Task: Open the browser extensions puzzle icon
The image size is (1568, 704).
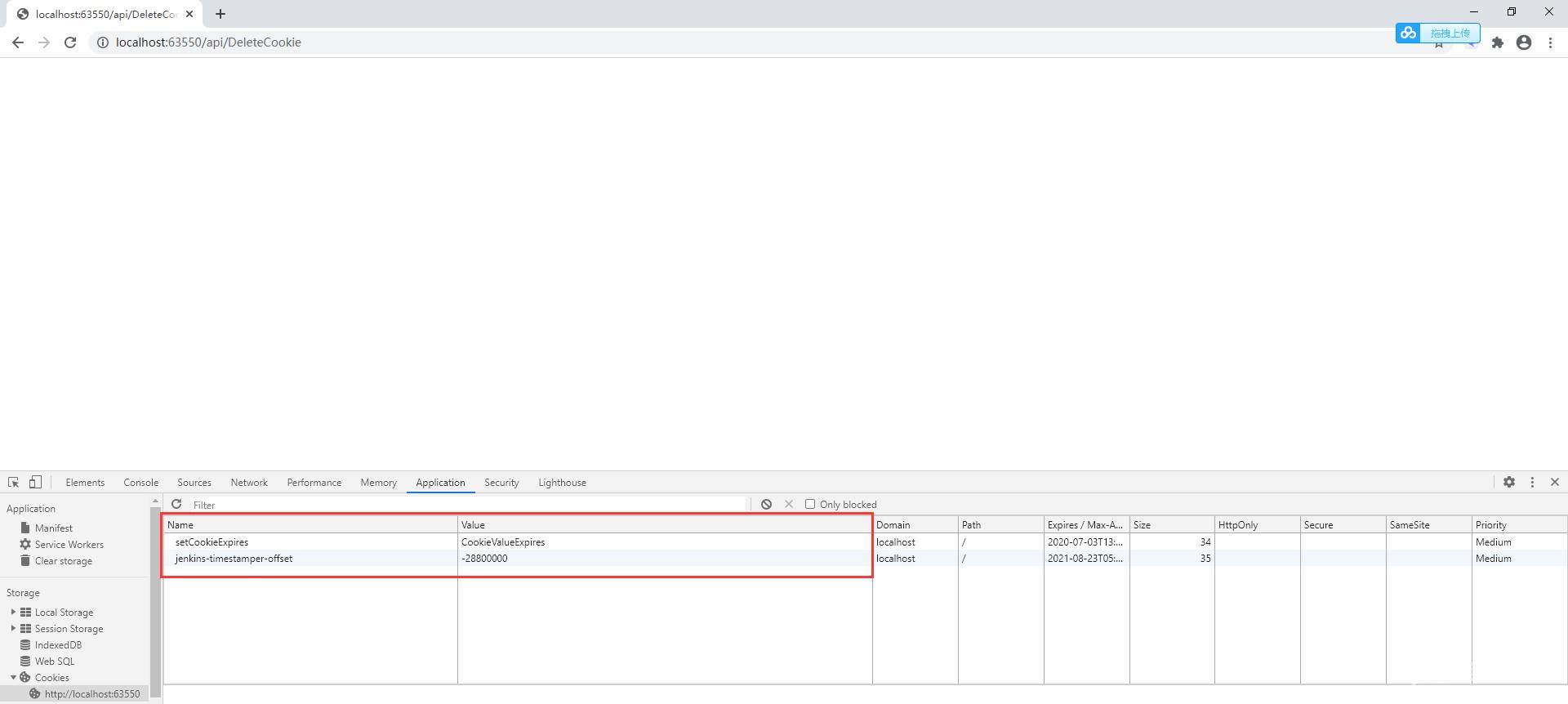Action: click(x=1498, y=42)
